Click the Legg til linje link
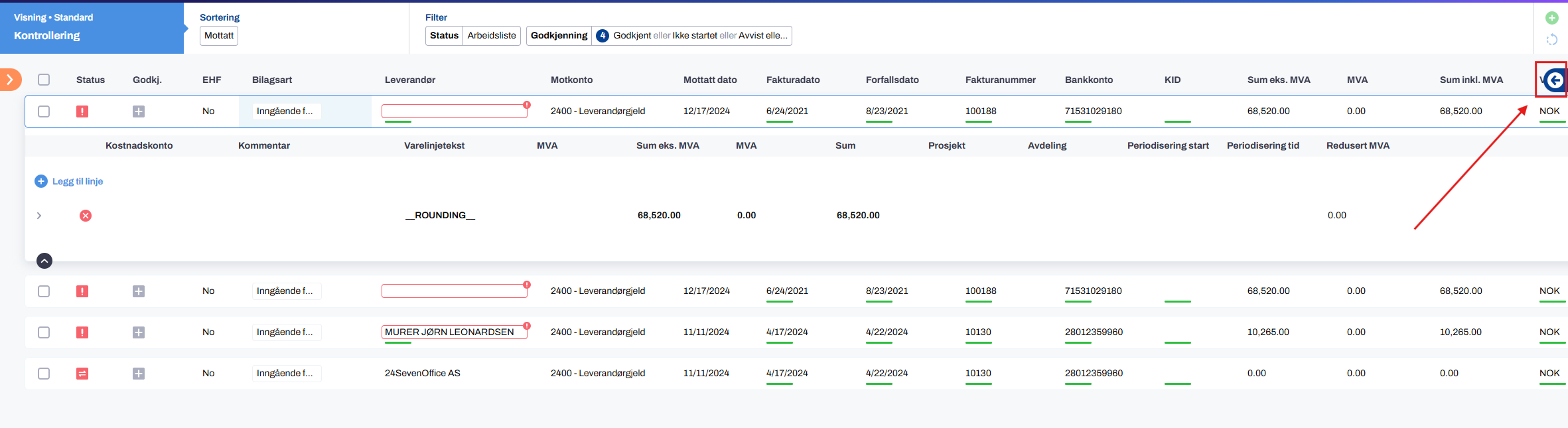 (77, 181)
